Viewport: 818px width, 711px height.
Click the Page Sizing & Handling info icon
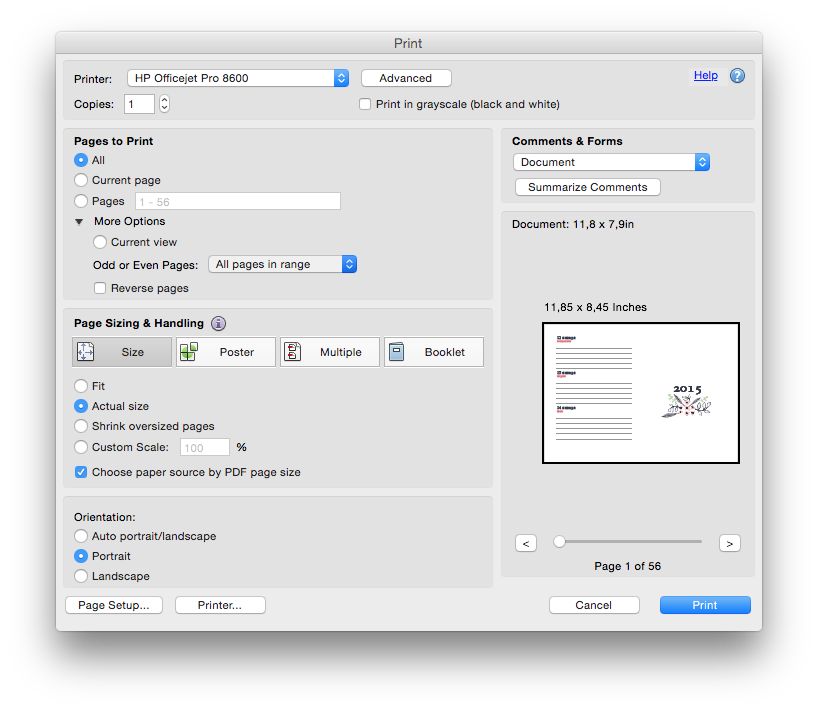[x=218, y=323]
